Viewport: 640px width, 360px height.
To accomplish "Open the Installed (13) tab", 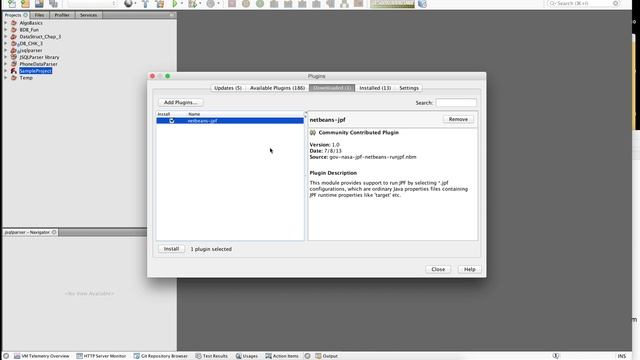I will [x=375, y=88].
